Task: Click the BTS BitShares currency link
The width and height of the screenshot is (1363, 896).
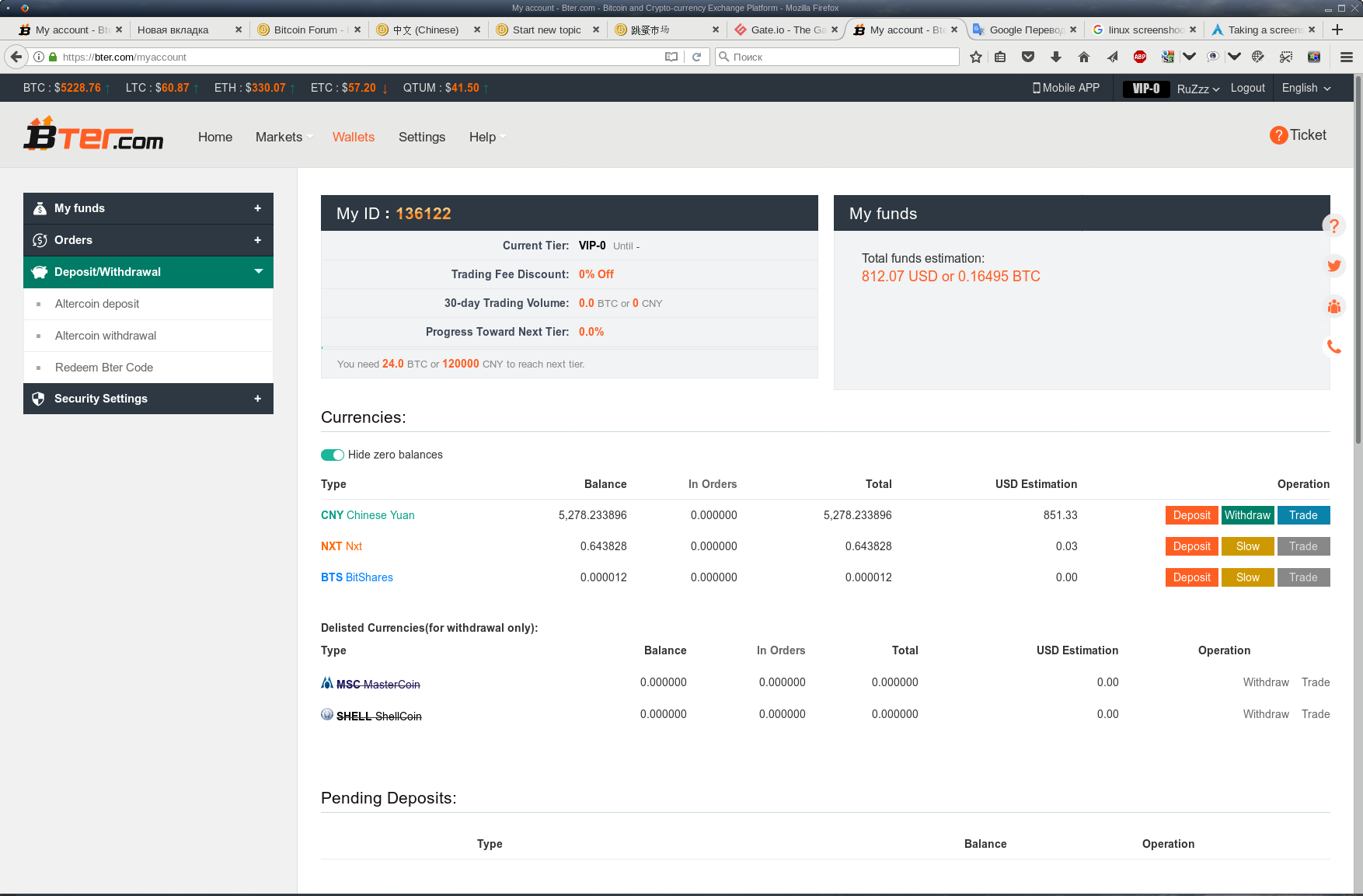Action: (x=357, y=577)
